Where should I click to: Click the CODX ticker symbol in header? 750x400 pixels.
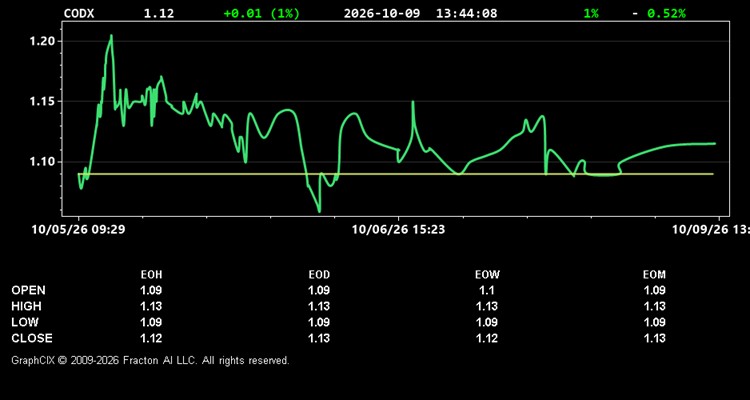pyautogui.click(x=79, y=13)
